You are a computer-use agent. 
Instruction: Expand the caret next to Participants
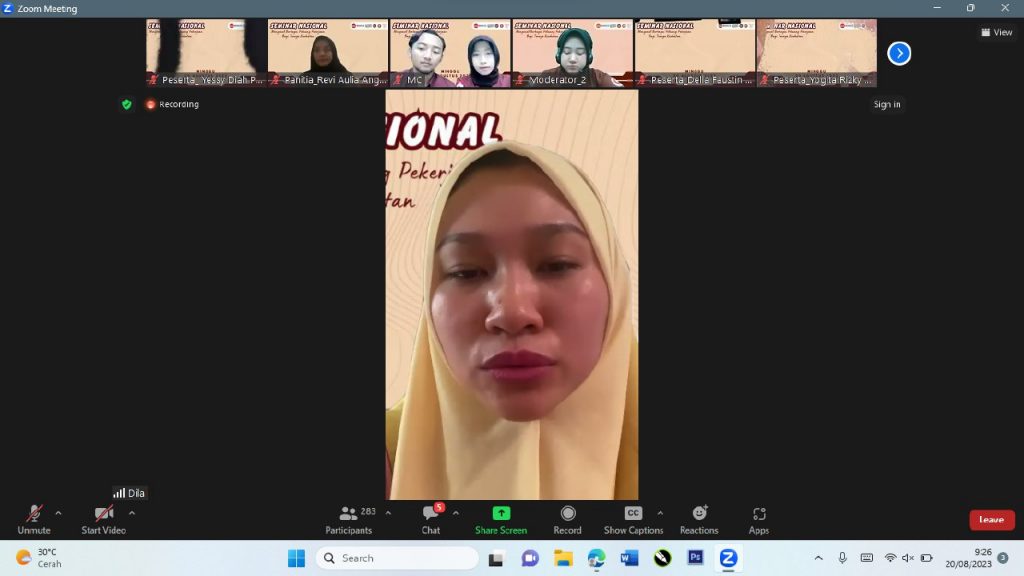[x=388, y=513]
